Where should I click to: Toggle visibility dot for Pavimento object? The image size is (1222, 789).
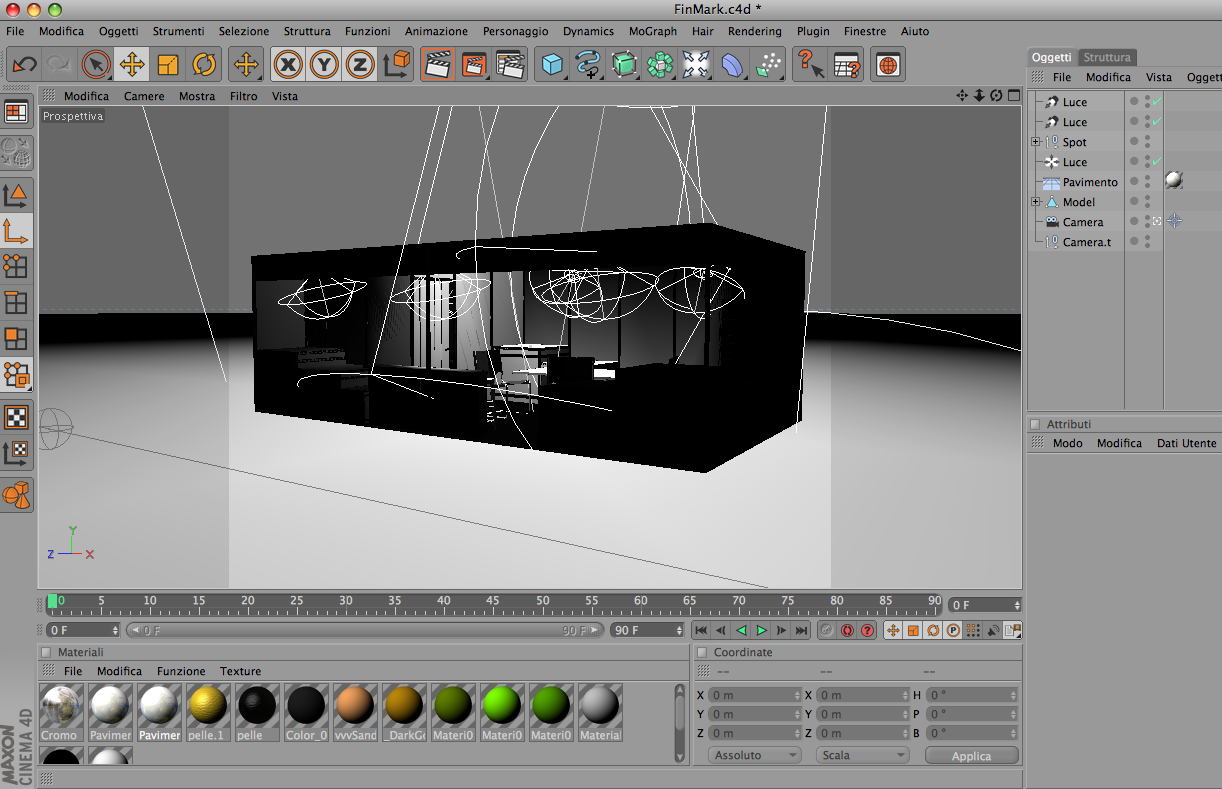click(1133, 182)
